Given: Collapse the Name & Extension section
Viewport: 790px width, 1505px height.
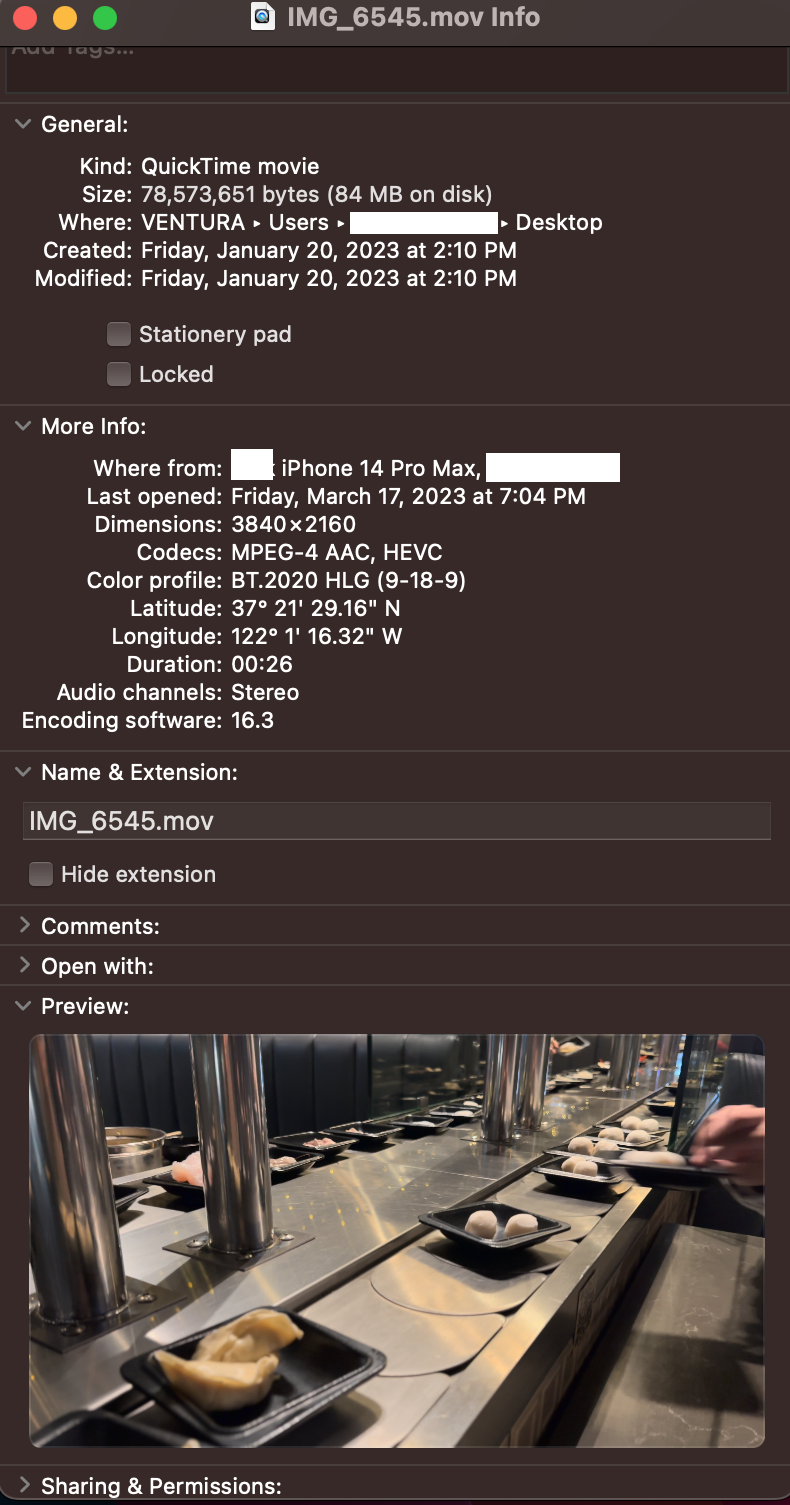Looking at the screenshot, I should 23,772.
